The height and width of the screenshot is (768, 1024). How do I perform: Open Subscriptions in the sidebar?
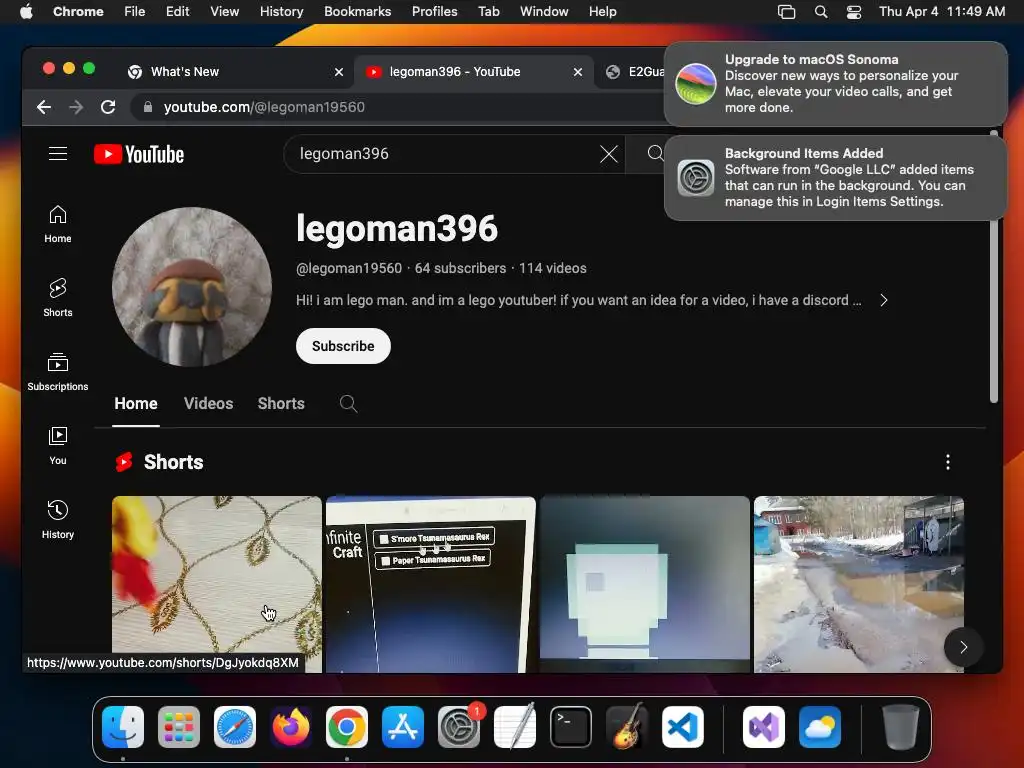(57, 372)
